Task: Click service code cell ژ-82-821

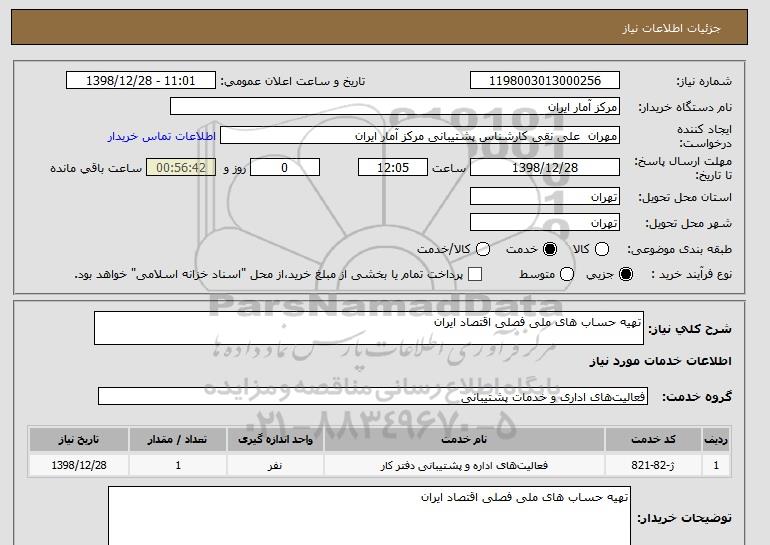Action: (653, 465)
